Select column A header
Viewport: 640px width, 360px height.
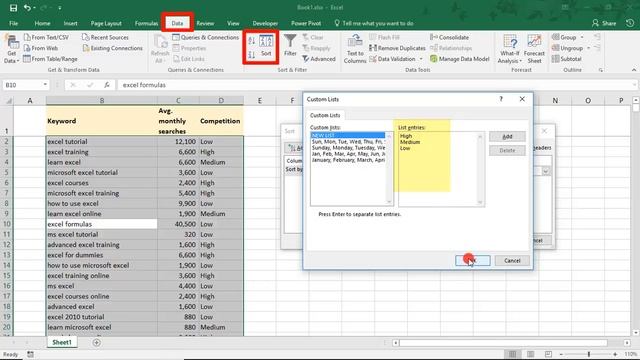coord(30,100)
